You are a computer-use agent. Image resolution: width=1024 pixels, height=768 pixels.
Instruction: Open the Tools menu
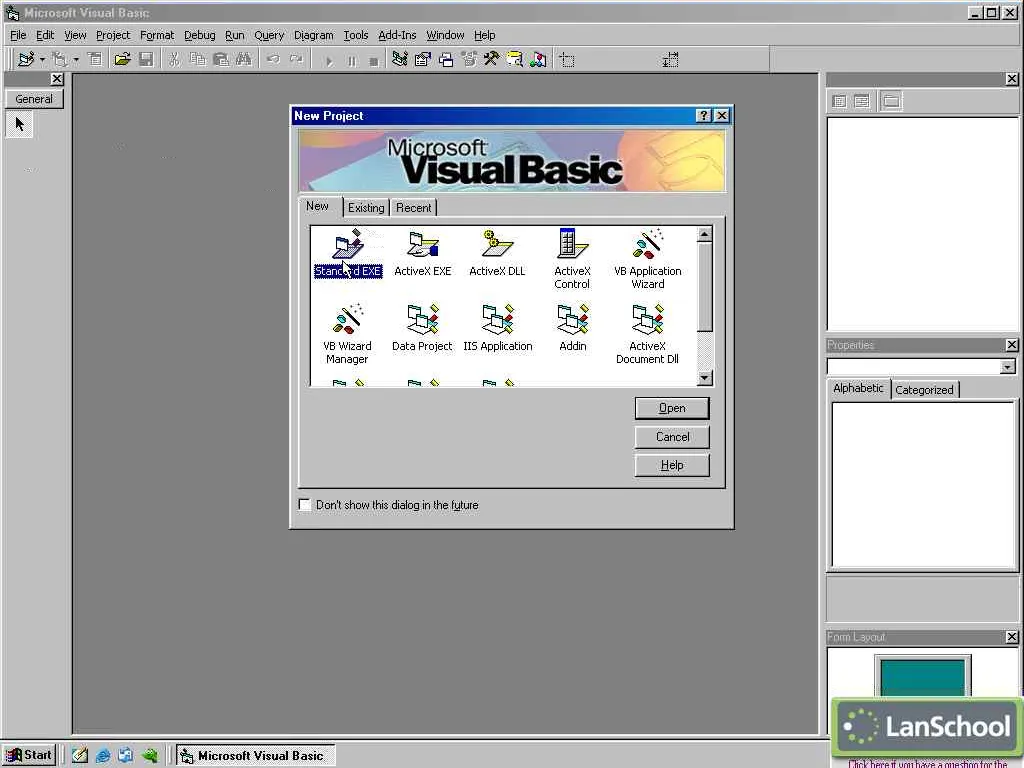point(356,35)
